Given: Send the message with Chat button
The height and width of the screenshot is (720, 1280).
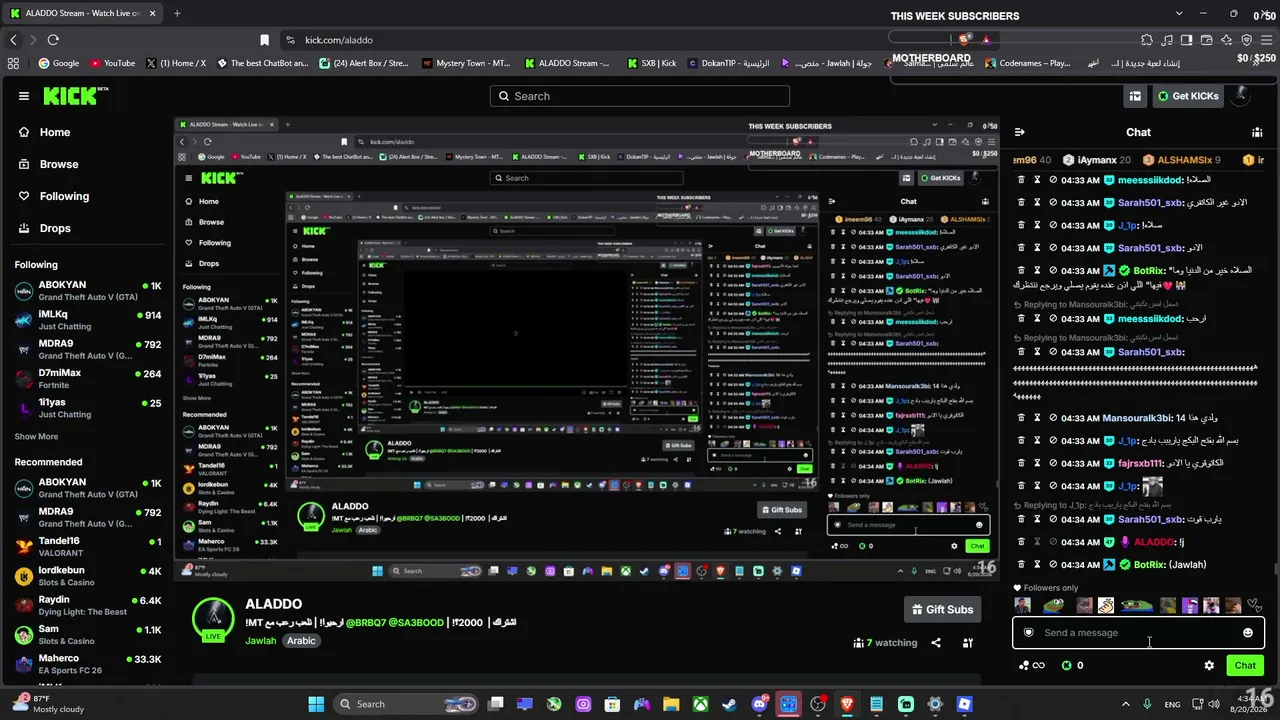Looking at the screenshot, I should (1245, 665).
